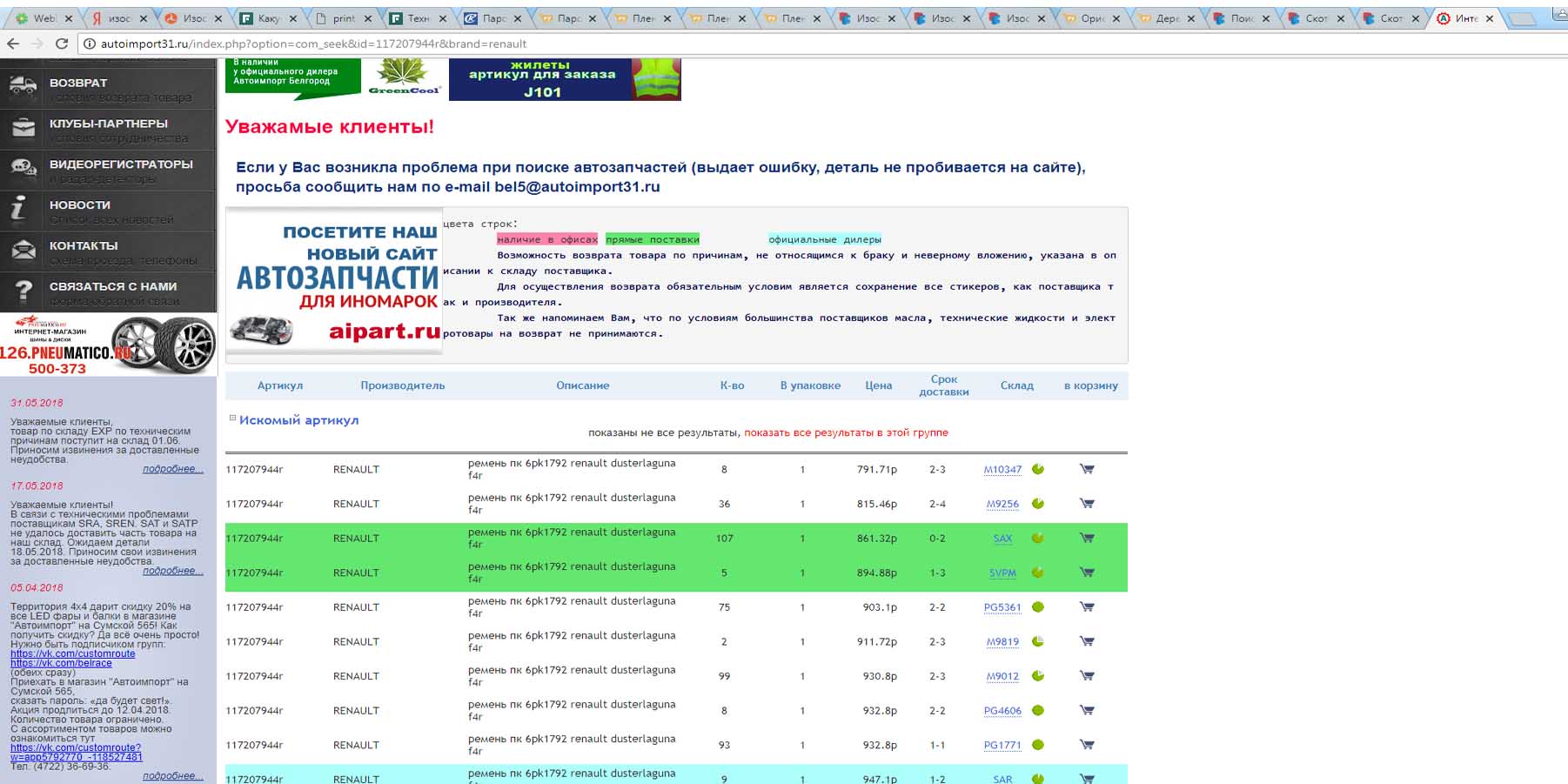
Task: Add the M10347 warehouse offer to cart
Action: coord(1087,469)
